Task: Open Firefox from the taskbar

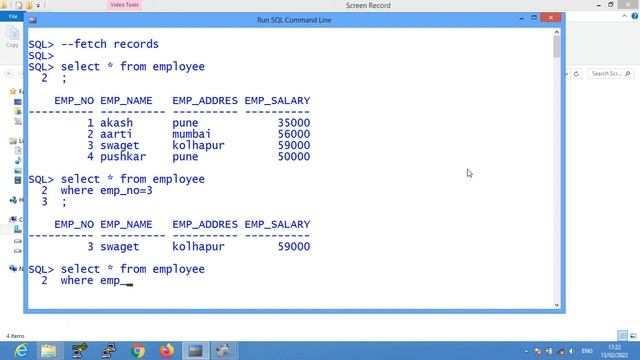Action: tap(167, 351)
